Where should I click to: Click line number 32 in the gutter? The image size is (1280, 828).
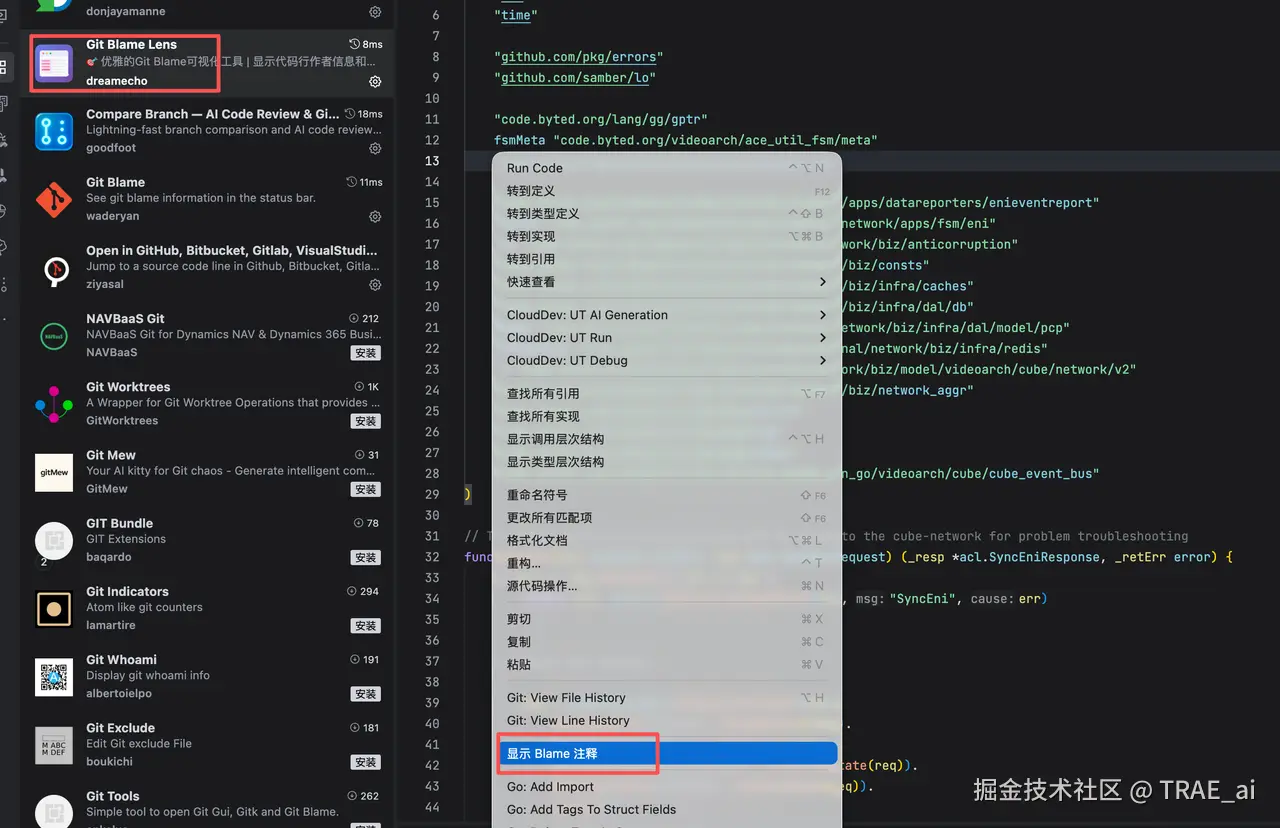[x=432, y=557]
